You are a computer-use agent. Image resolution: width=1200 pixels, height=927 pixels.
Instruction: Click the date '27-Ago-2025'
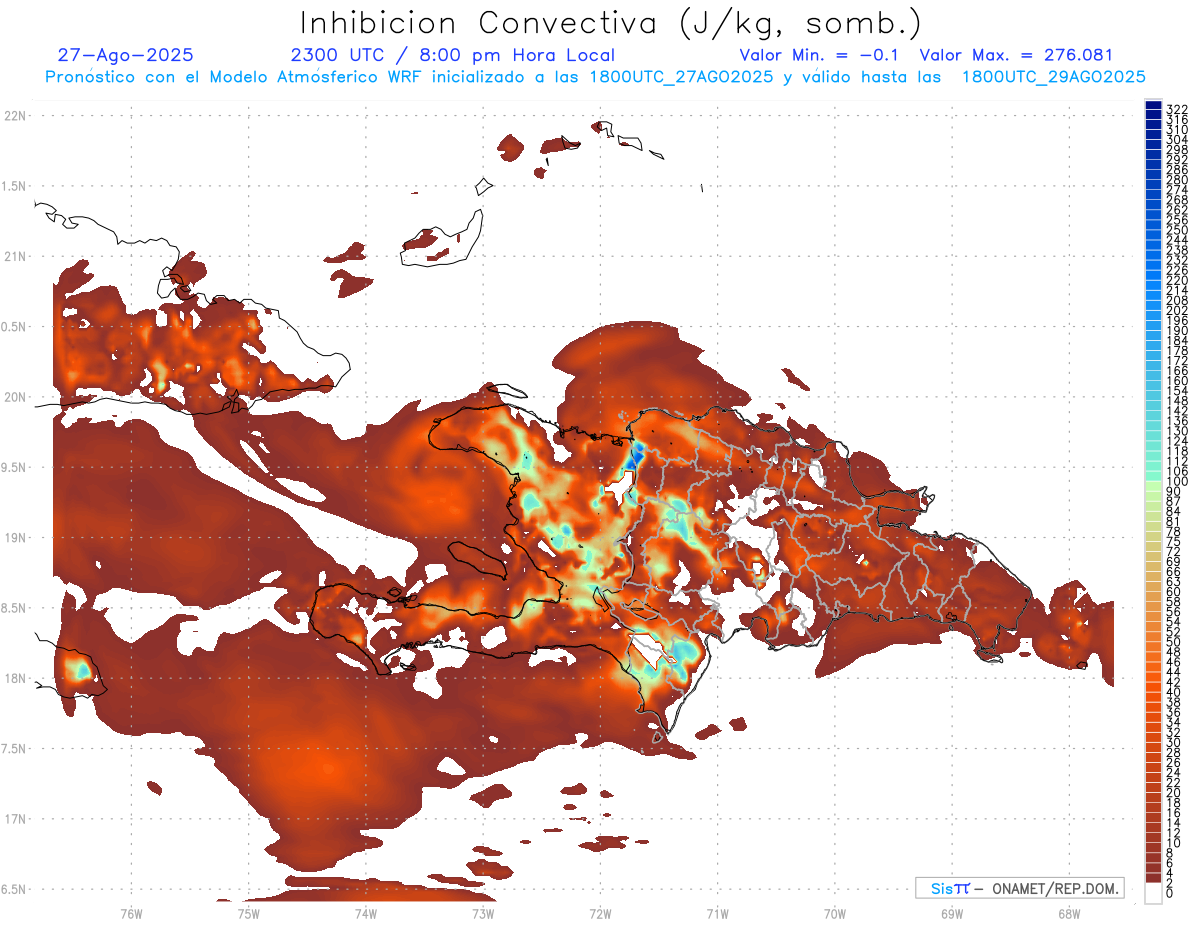pos(125,55)
